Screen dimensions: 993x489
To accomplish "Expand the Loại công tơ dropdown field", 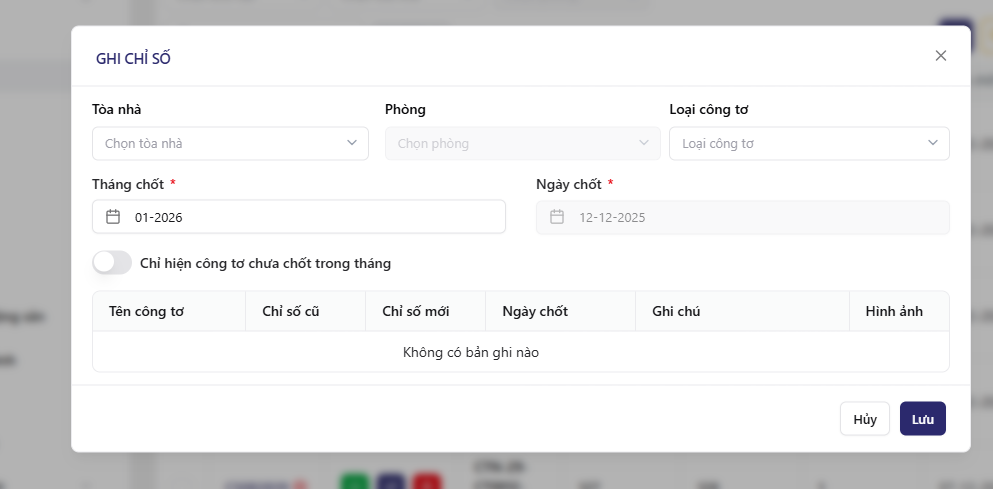I will 800,143.
